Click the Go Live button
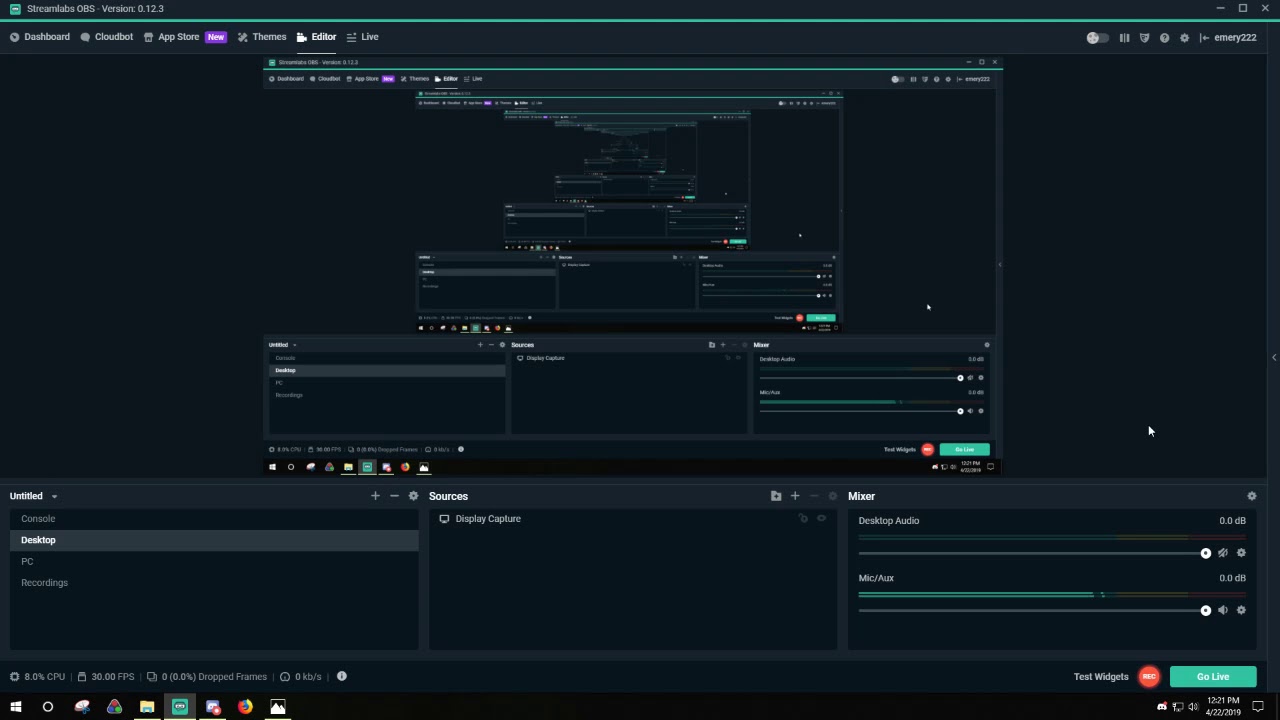 pyautogui.click(x=1213, y=677)
